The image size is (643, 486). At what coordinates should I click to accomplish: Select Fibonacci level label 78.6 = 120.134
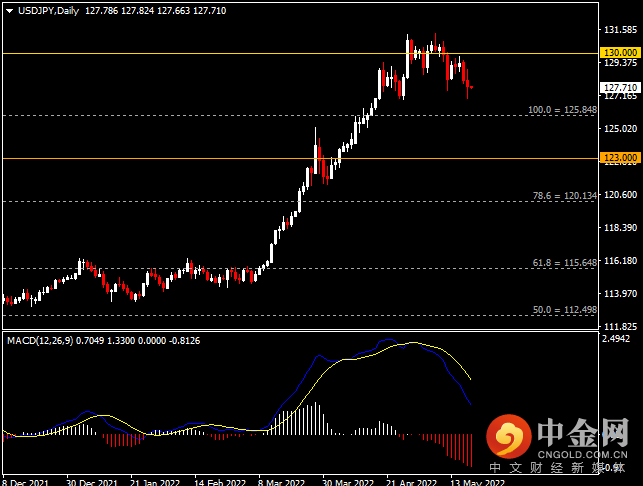pyautogui.click(x=565, y=196)
